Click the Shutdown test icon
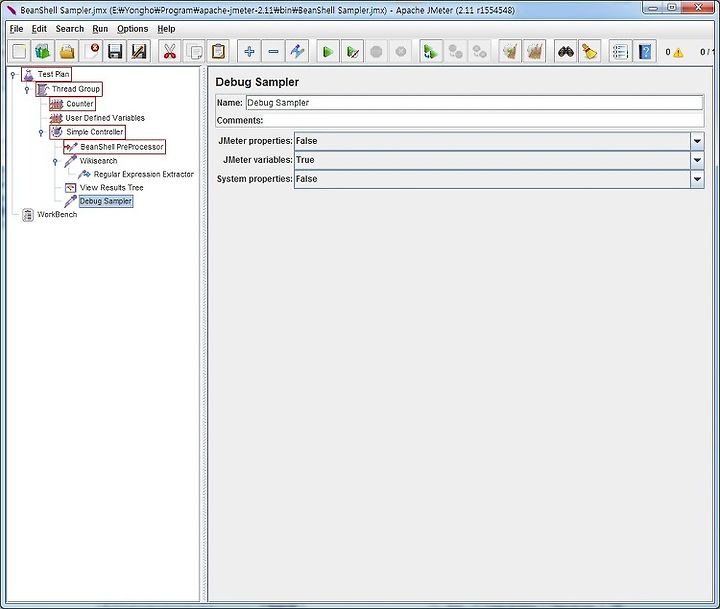The image size is (720, 609). point(400,51)
